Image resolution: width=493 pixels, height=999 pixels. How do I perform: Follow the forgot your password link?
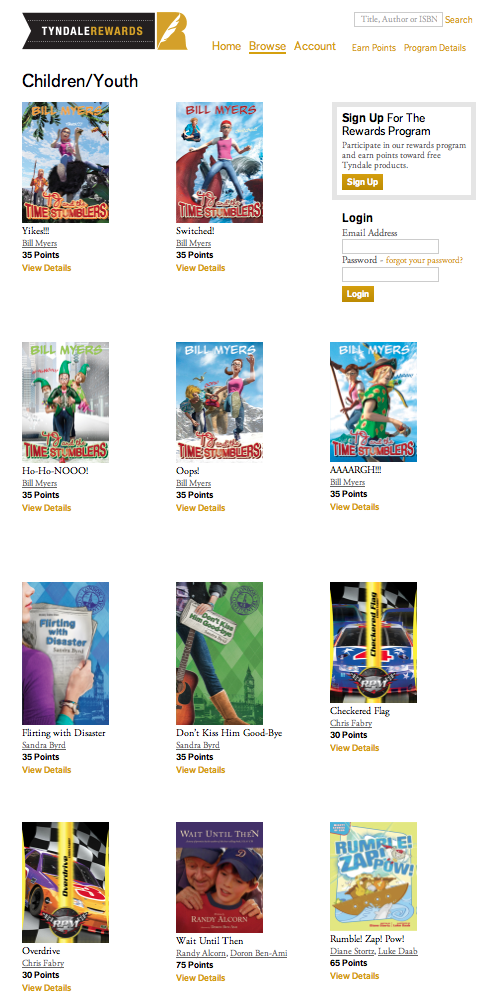(424, 260)
